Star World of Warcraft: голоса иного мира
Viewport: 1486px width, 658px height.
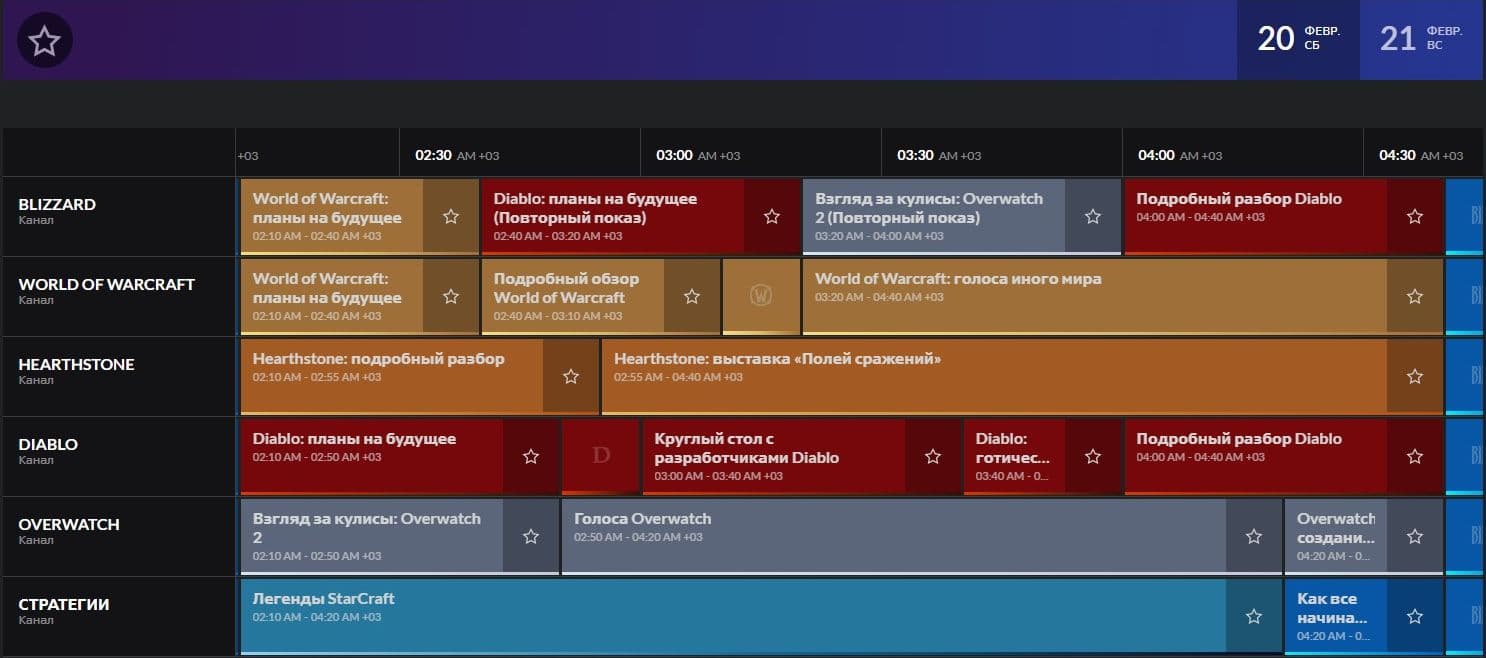click(x=1414, y=296)
